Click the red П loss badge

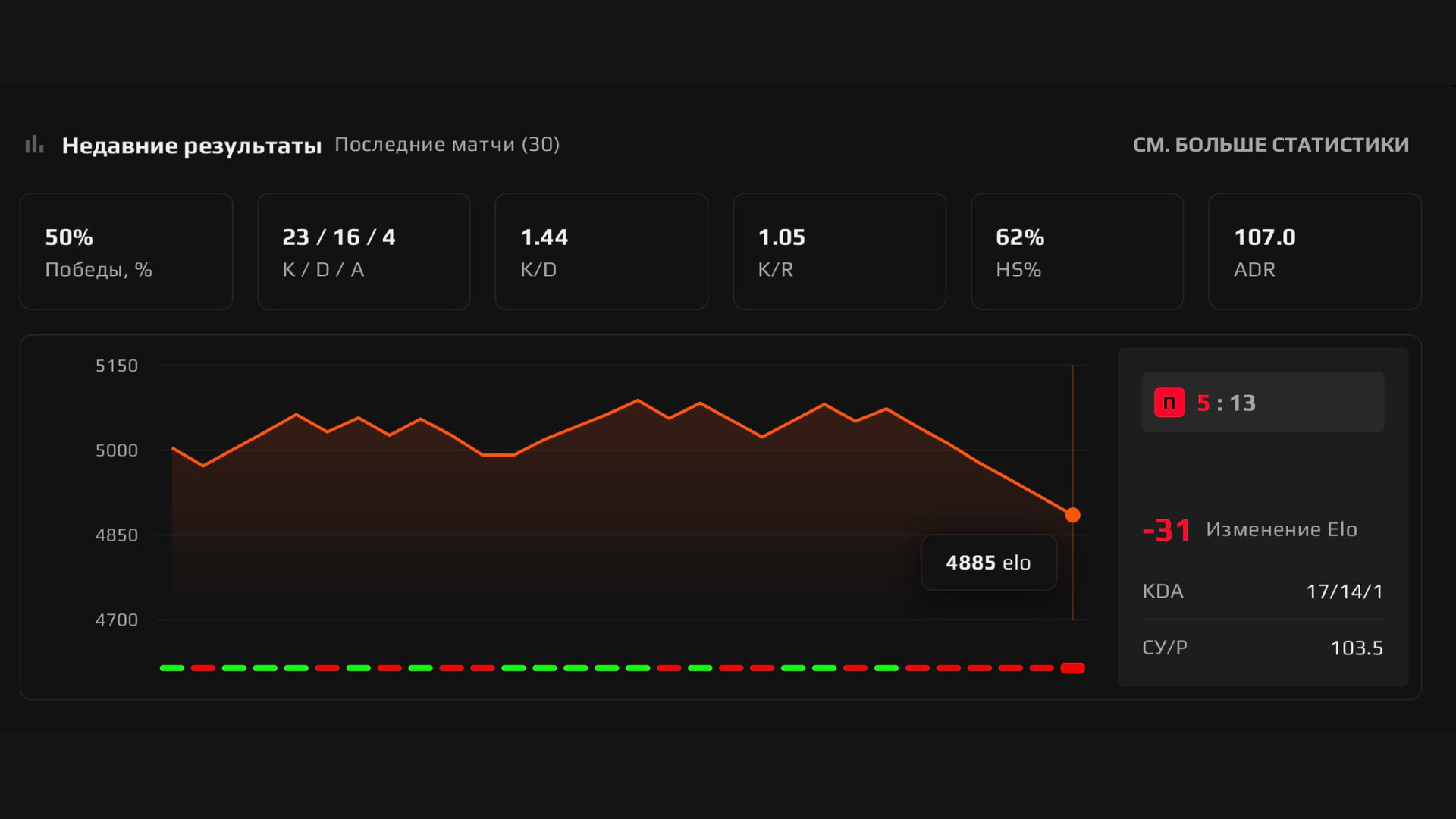point(1169,403)
